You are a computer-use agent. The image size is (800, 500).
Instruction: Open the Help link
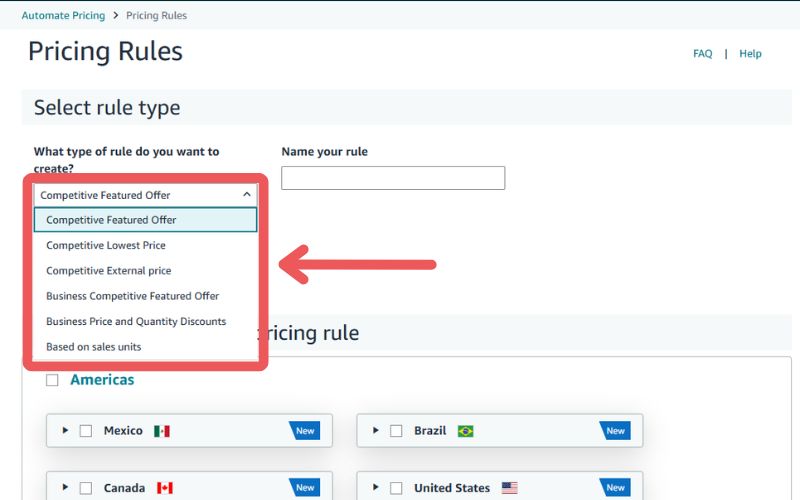pos(750,54)
